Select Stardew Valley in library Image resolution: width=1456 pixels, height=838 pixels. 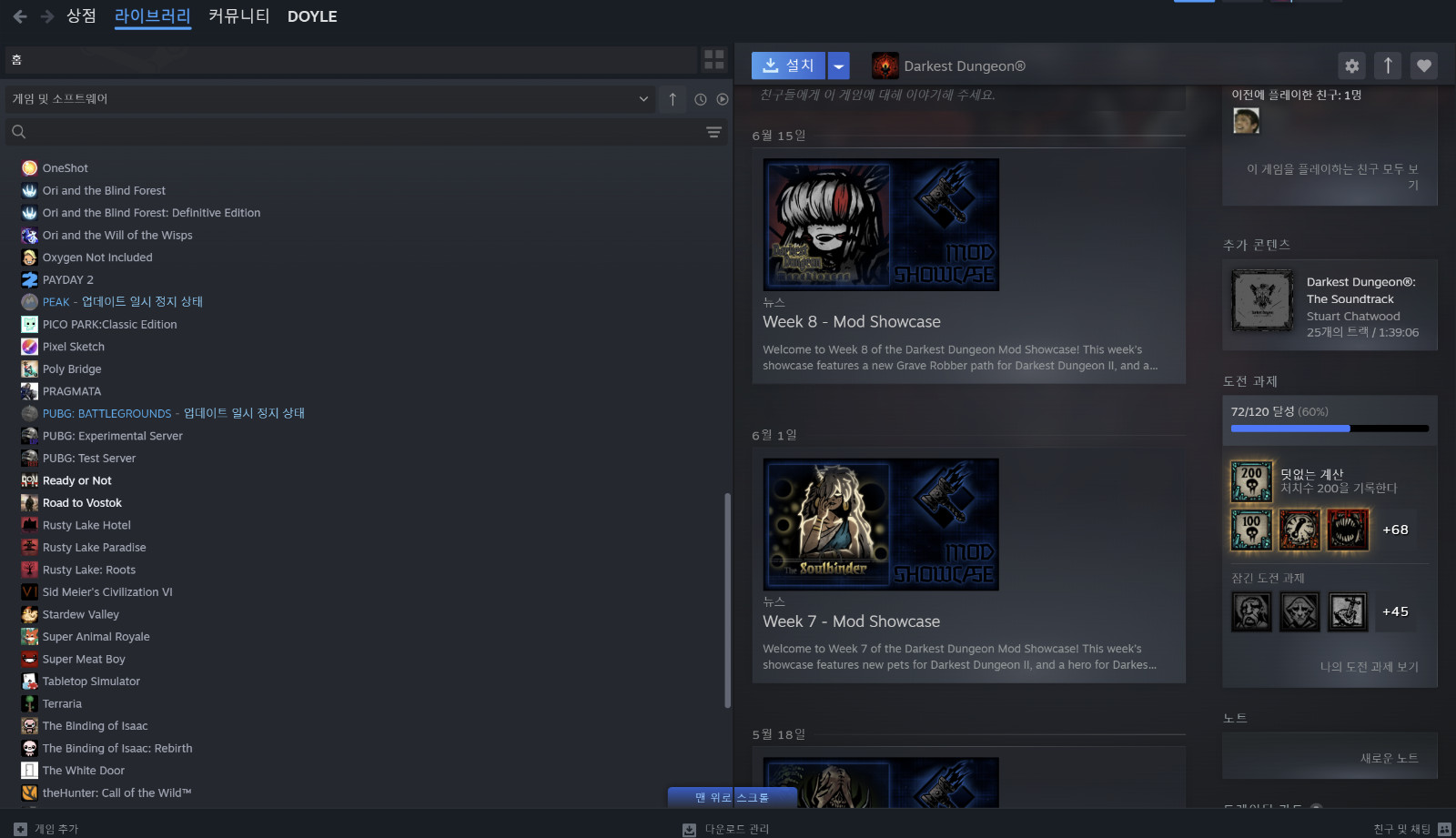pyautogui.click(x=81, y=615)
